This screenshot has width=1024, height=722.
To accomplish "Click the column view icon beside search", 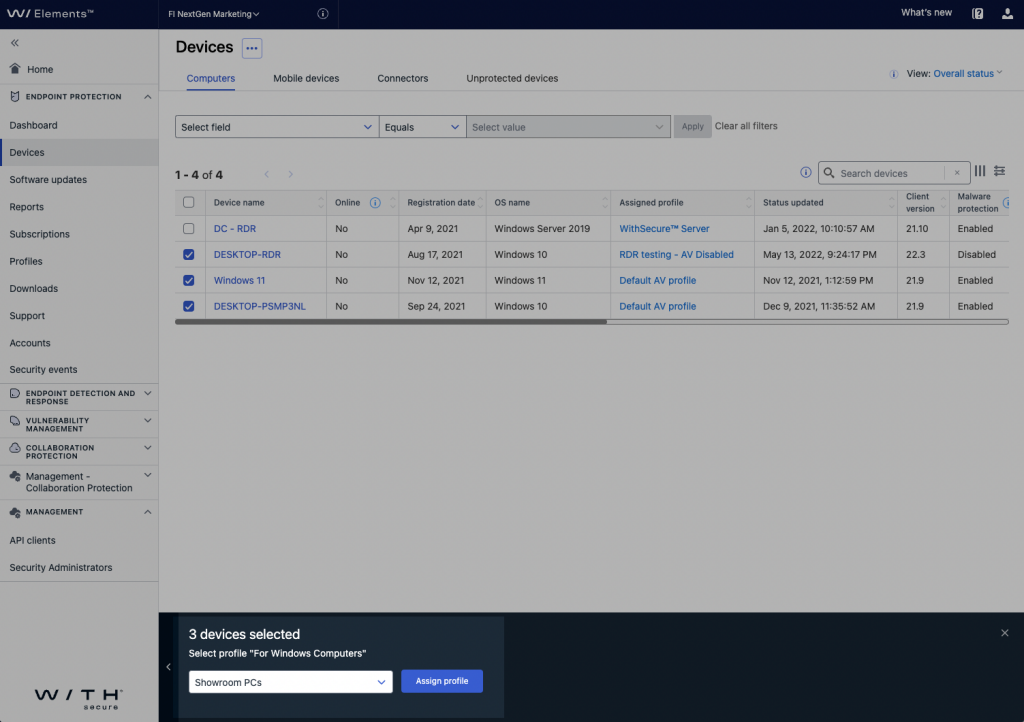I will (980, 172).
